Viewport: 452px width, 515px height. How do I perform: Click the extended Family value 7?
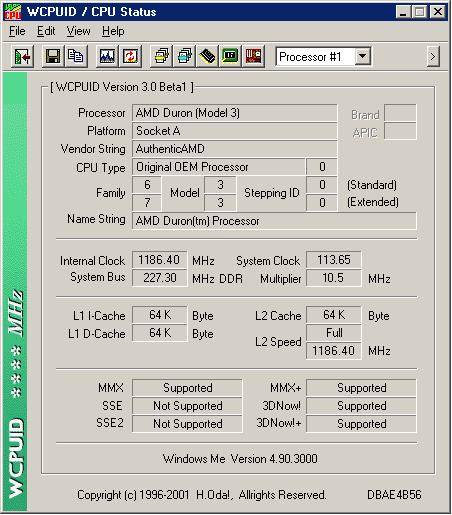pyautogui.click(x=147, y=203)
